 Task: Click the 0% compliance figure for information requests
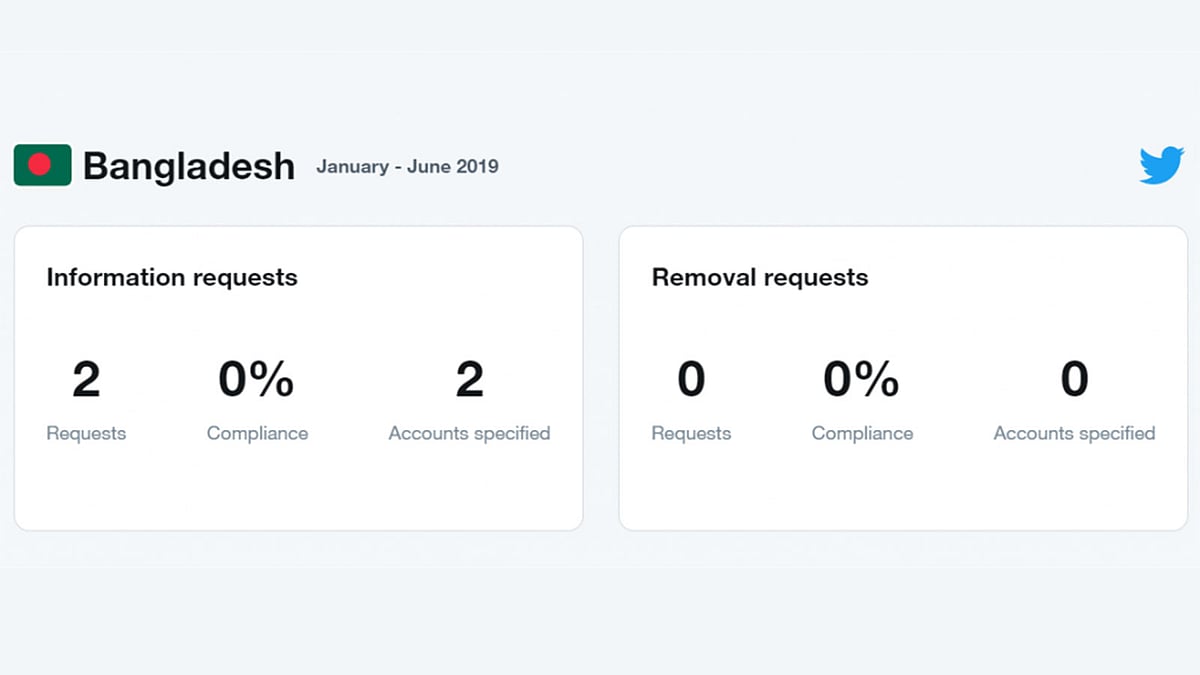[257, 380]
